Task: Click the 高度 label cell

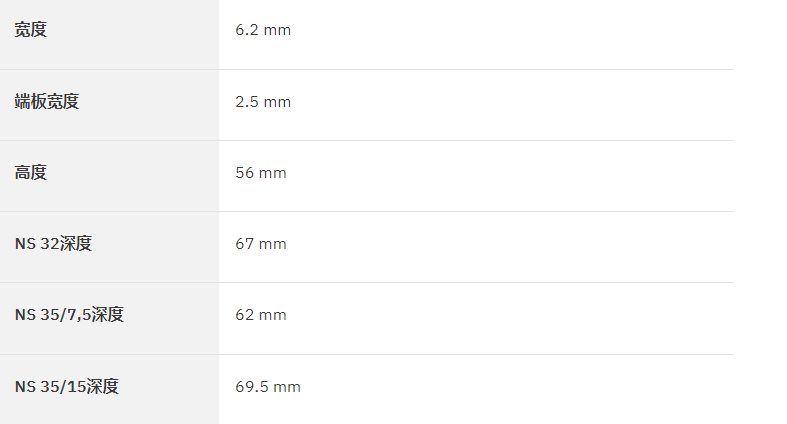Action: (109, 176)
